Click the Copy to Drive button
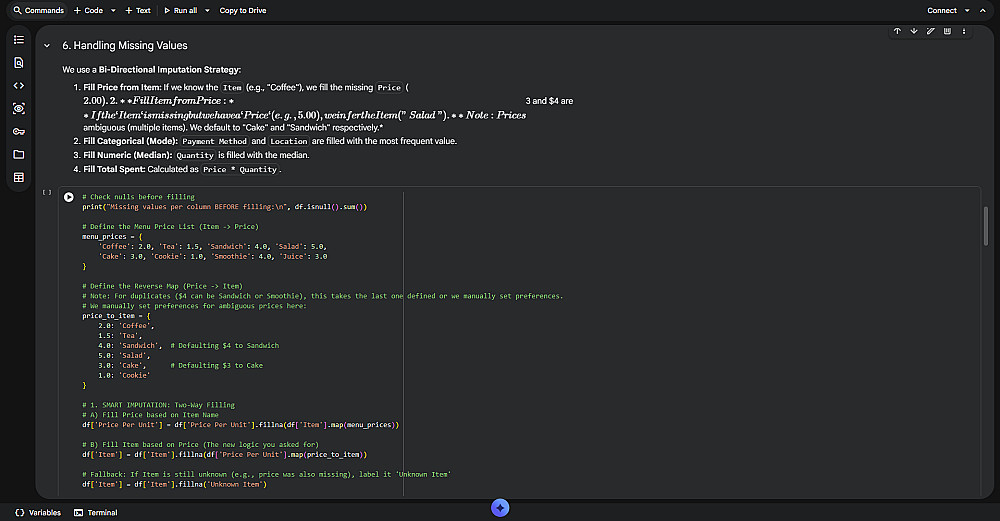This screenshot has width=1000, height=521. [x=242, y=11]
